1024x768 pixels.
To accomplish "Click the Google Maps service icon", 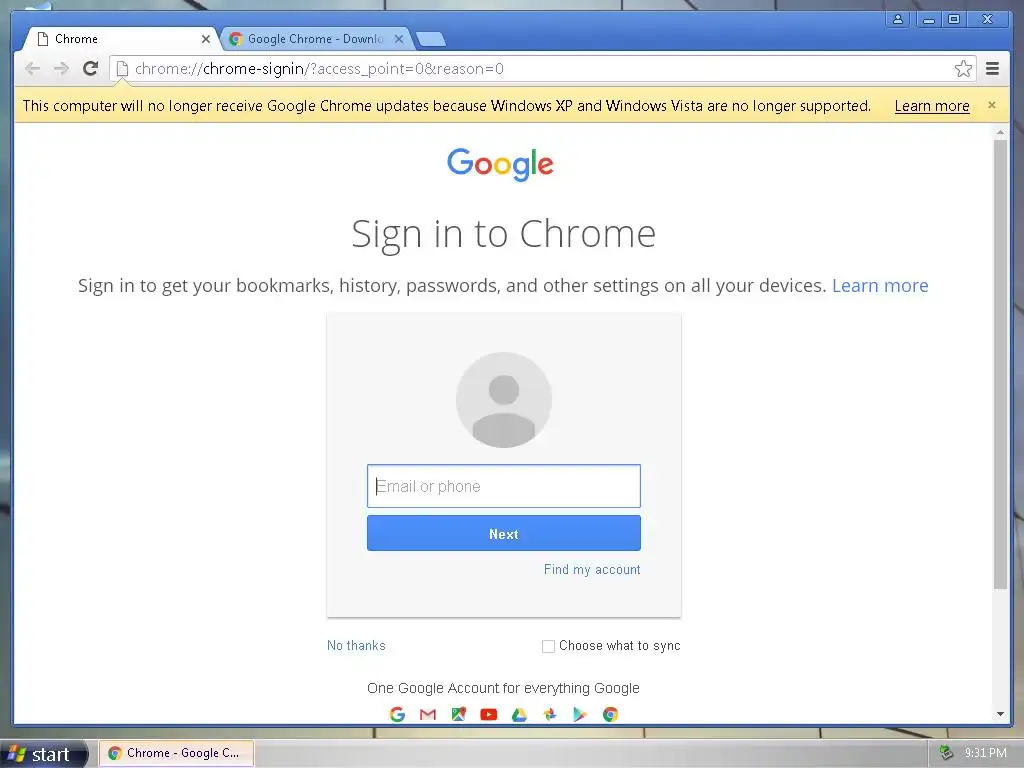I will [x=458, y=714].
